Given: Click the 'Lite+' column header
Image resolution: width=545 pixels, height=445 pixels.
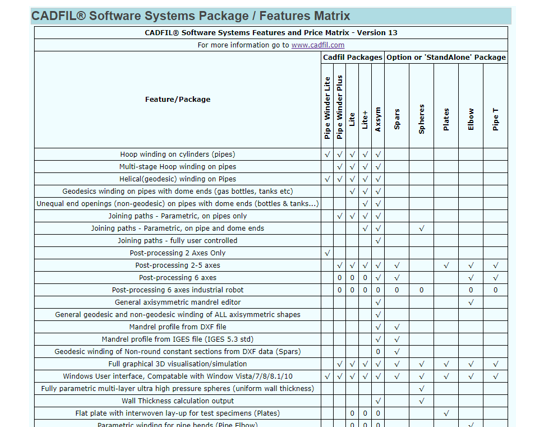Looking at the screenshot, I should 365,120.
